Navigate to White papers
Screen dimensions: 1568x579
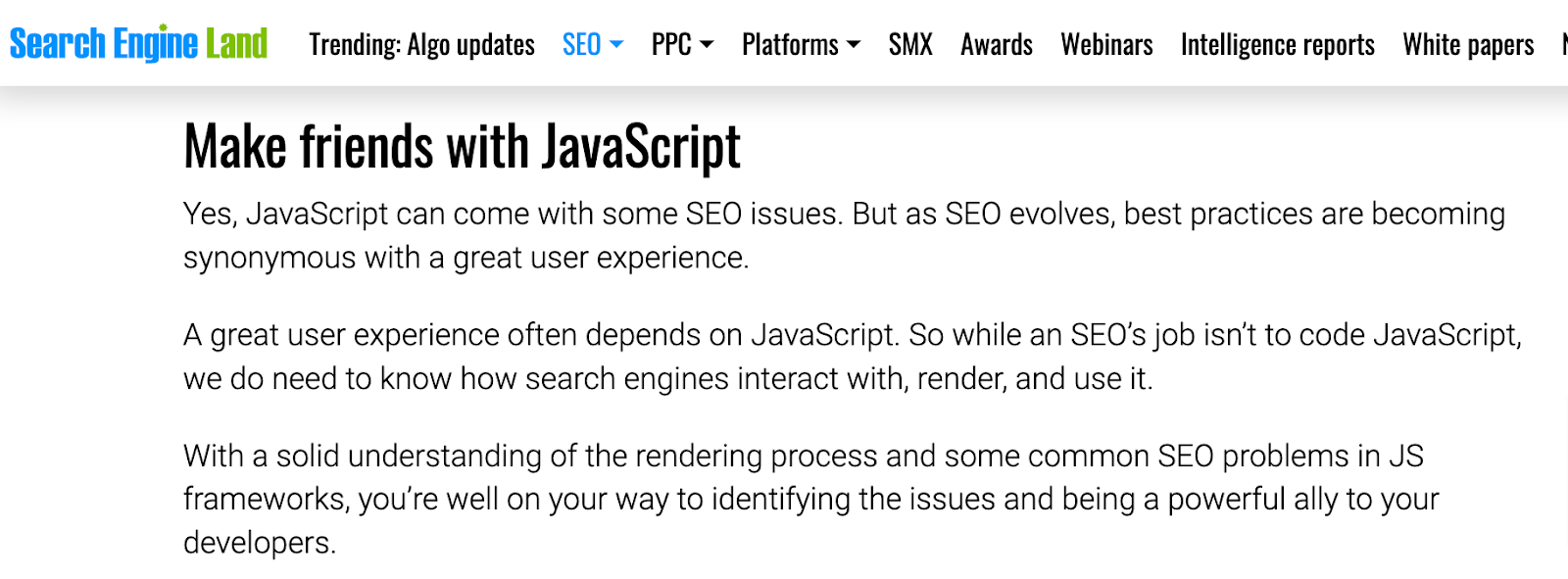click(1468, 45)
